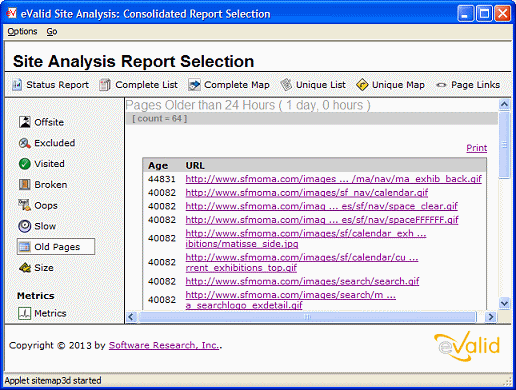Click the Slow clock icon
This screenshot has height=390, width=516.
(25, 226)
